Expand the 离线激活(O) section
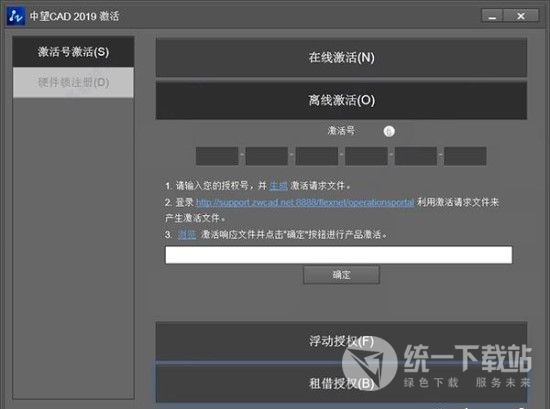 [341, 101]
